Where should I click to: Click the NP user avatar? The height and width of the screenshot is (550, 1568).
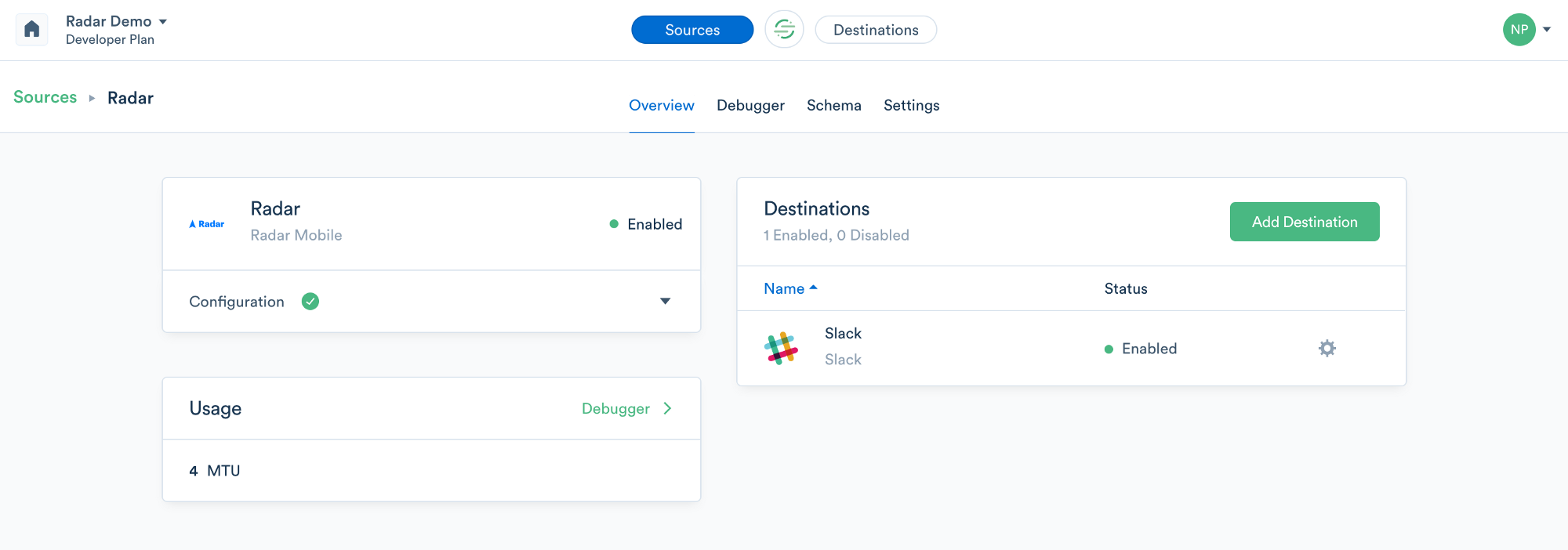coord(1519,30)
